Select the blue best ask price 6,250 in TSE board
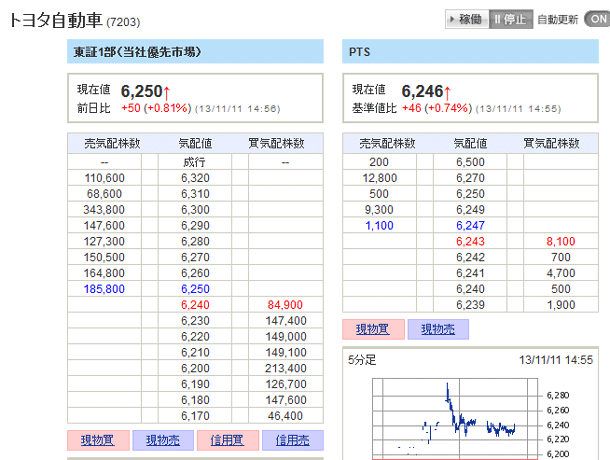The image size is (610, 460). [x=195, y=289]
